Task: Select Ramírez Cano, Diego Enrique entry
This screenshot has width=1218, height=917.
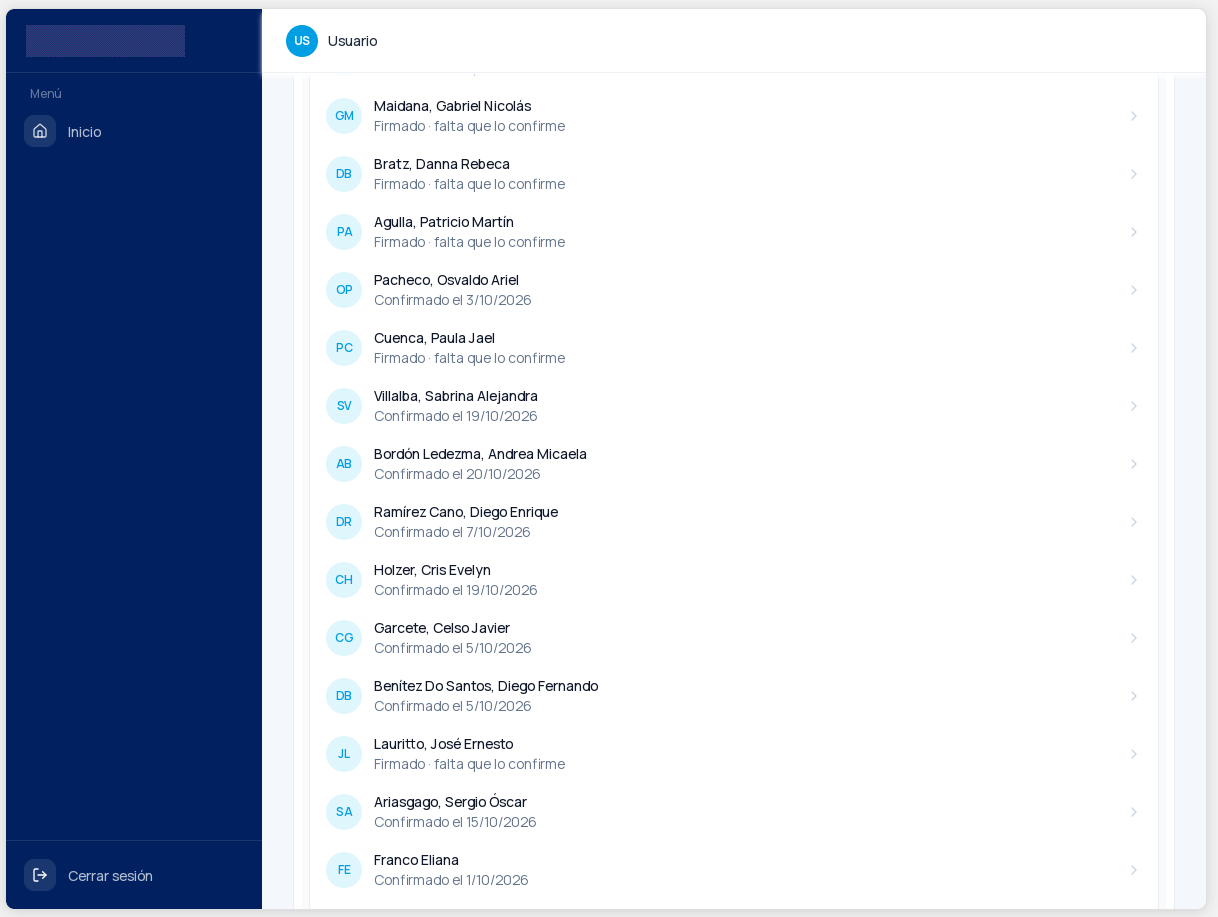Action: [x=734, y=522]
